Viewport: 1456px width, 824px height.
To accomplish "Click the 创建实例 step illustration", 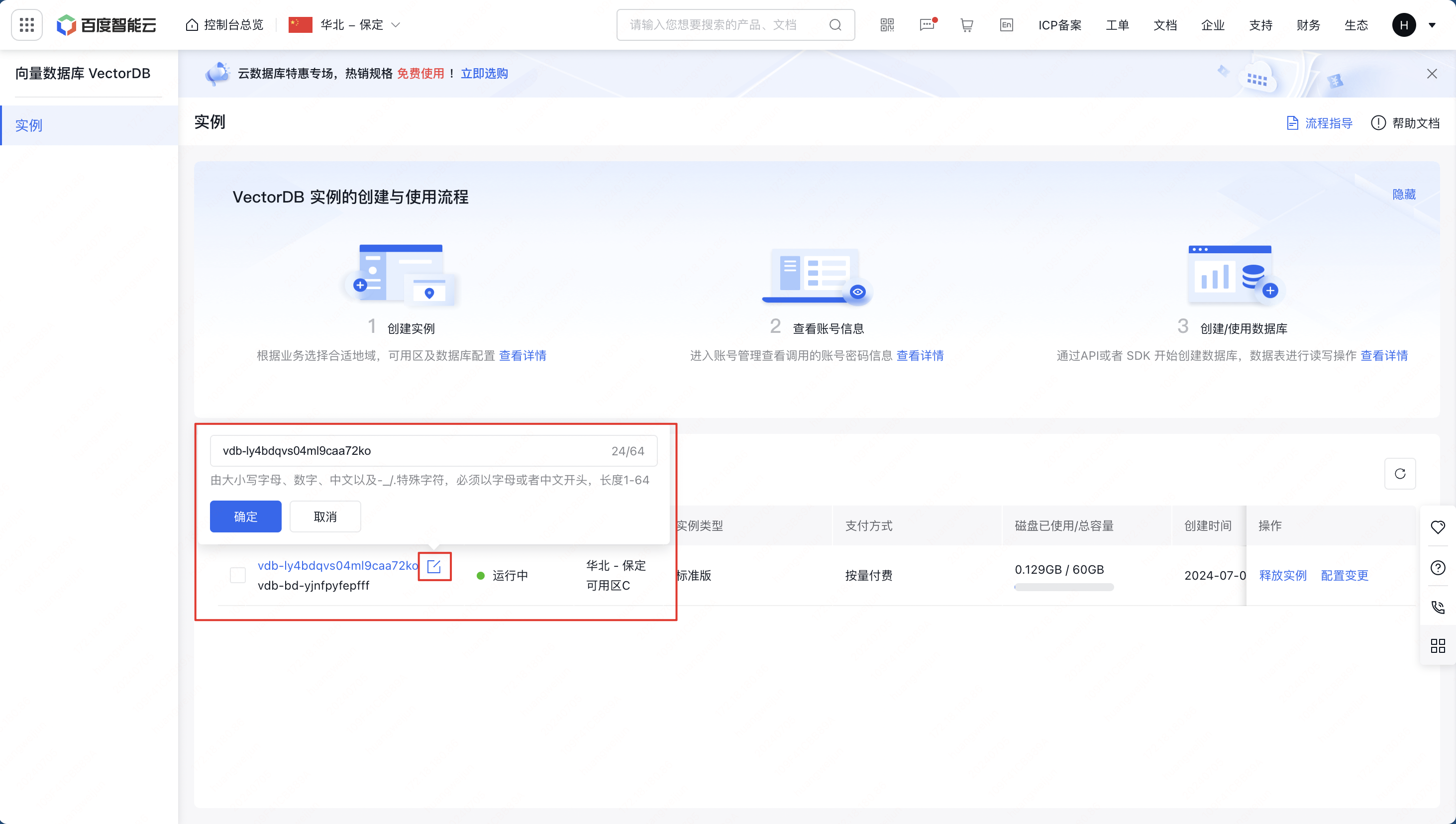I will click(401, 276).
